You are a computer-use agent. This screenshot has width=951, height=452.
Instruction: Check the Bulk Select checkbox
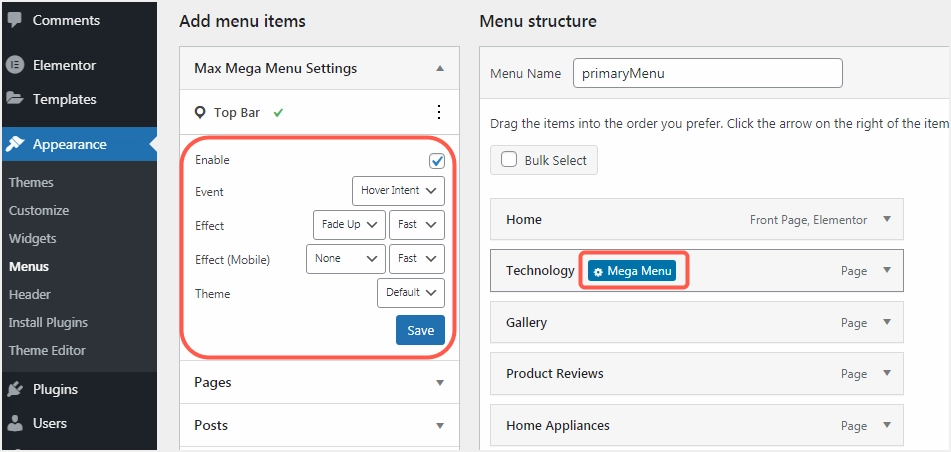pos(509,160)
